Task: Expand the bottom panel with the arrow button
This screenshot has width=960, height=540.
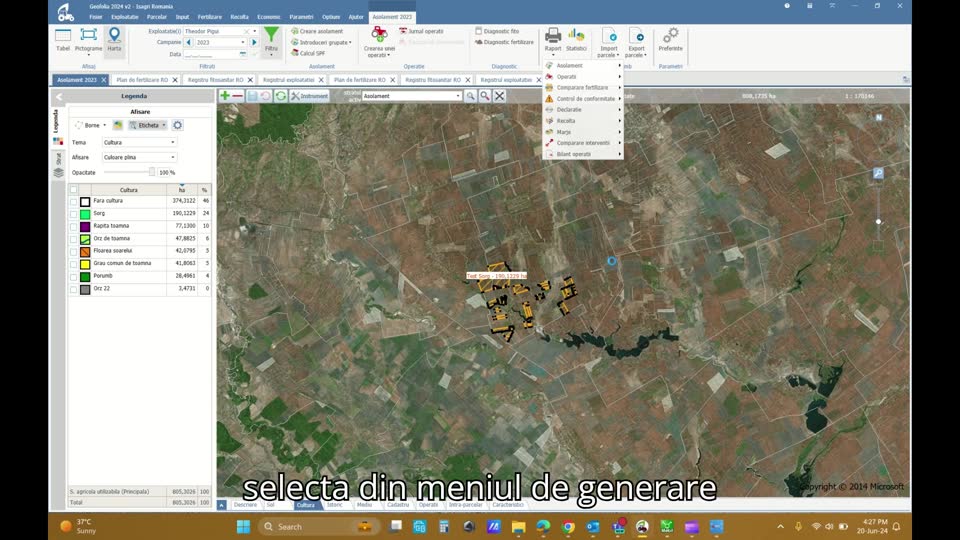Action: coord(222,505)
